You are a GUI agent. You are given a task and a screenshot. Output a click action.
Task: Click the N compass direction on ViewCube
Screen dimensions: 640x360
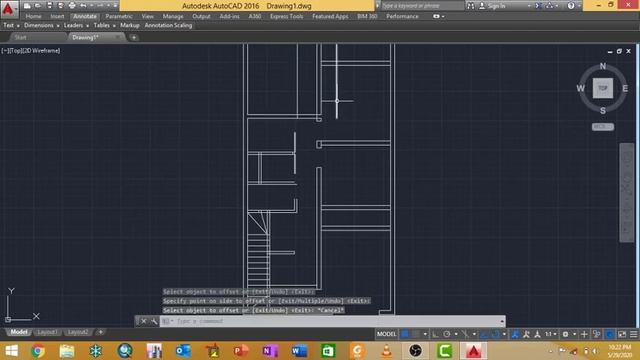[603, 66]
